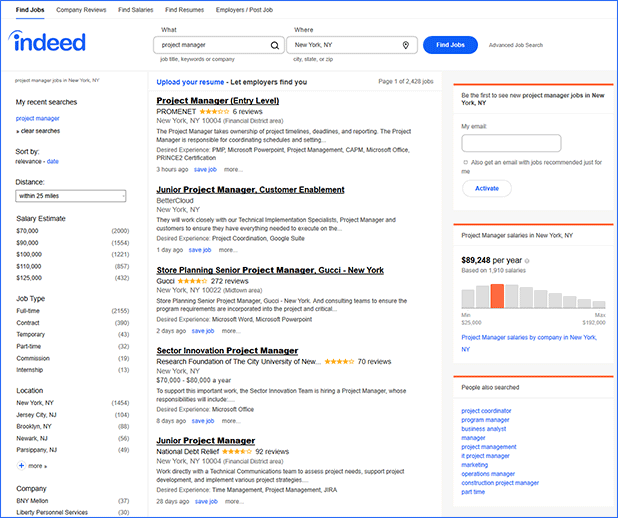Image resolution: width=618 pixels, height=518 pixels.
Task: Open 6 reviews for PROMENET
Action: [x=247, y=112]
